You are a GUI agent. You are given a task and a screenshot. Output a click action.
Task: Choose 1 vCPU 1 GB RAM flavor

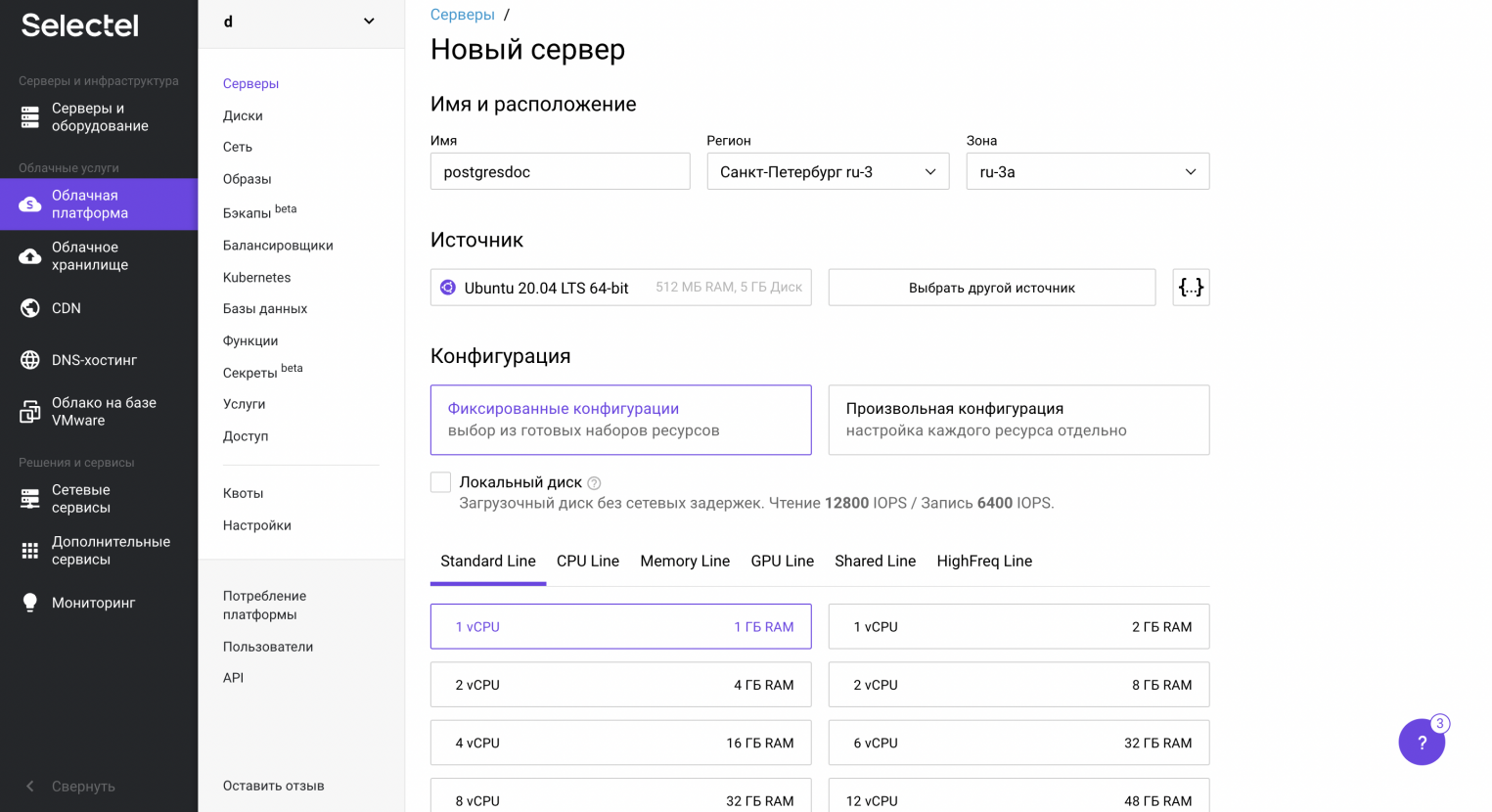(621, 626)
